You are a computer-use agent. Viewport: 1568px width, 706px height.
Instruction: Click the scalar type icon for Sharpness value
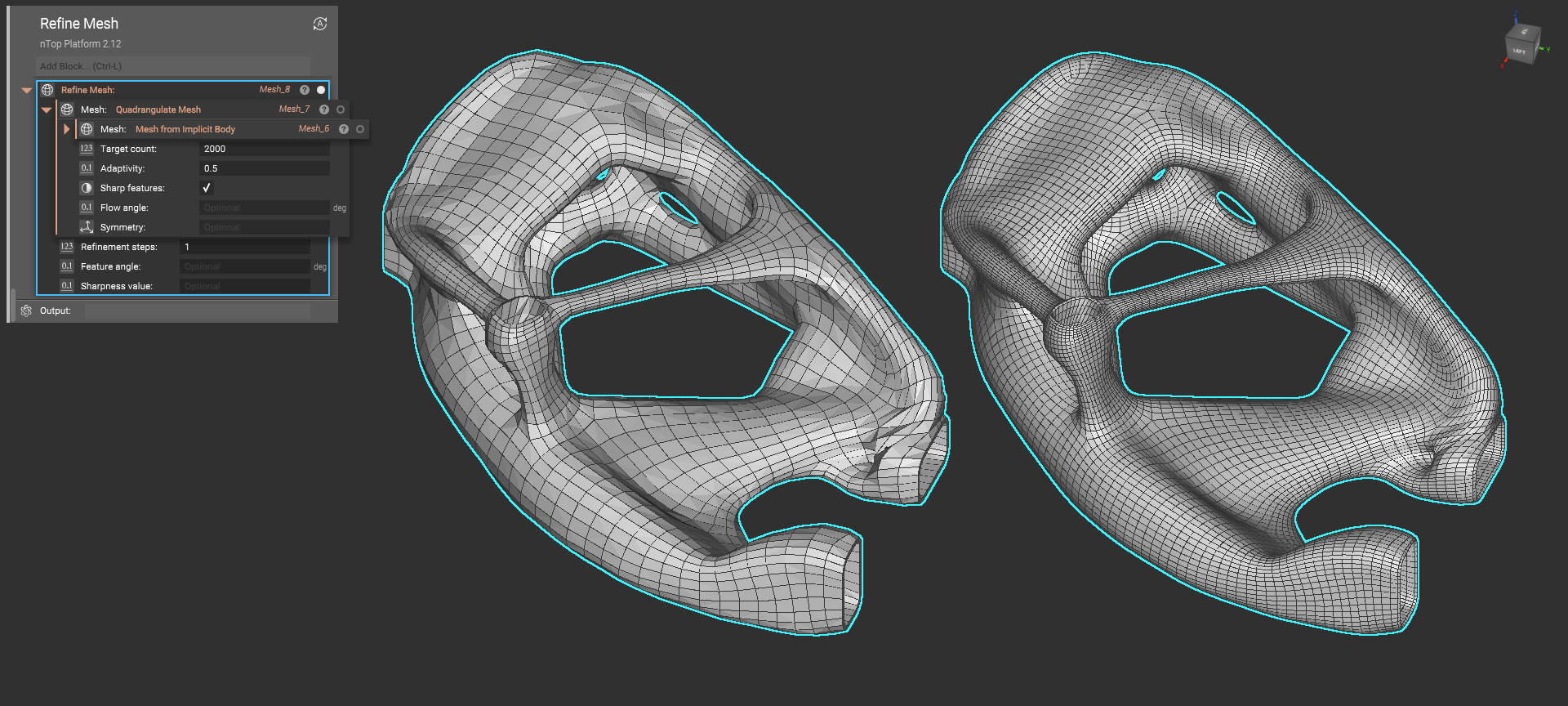click(x=67, y=286)
